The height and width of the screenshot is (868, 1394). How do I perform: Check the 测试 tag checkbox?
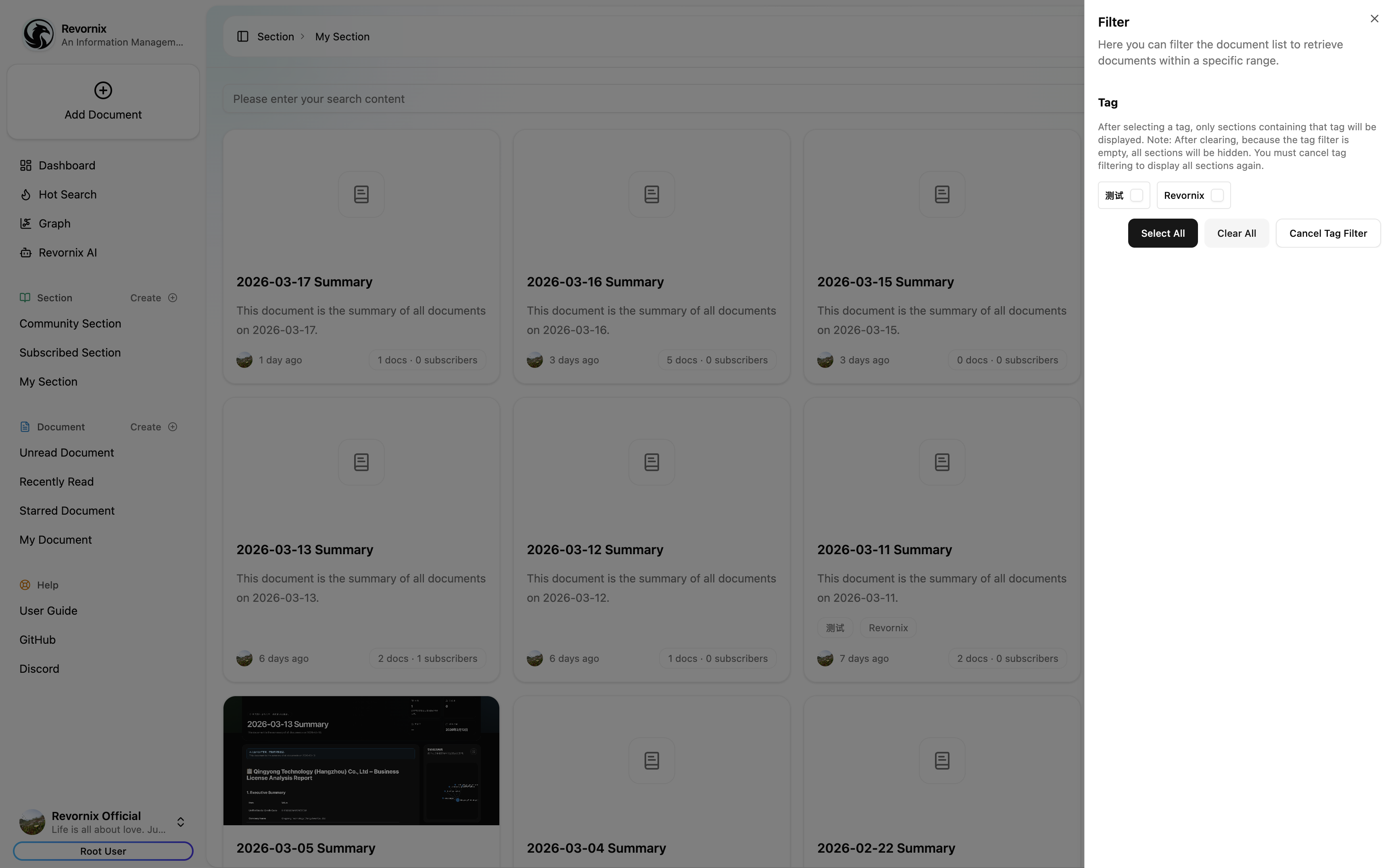click(x=1136, y=196)
